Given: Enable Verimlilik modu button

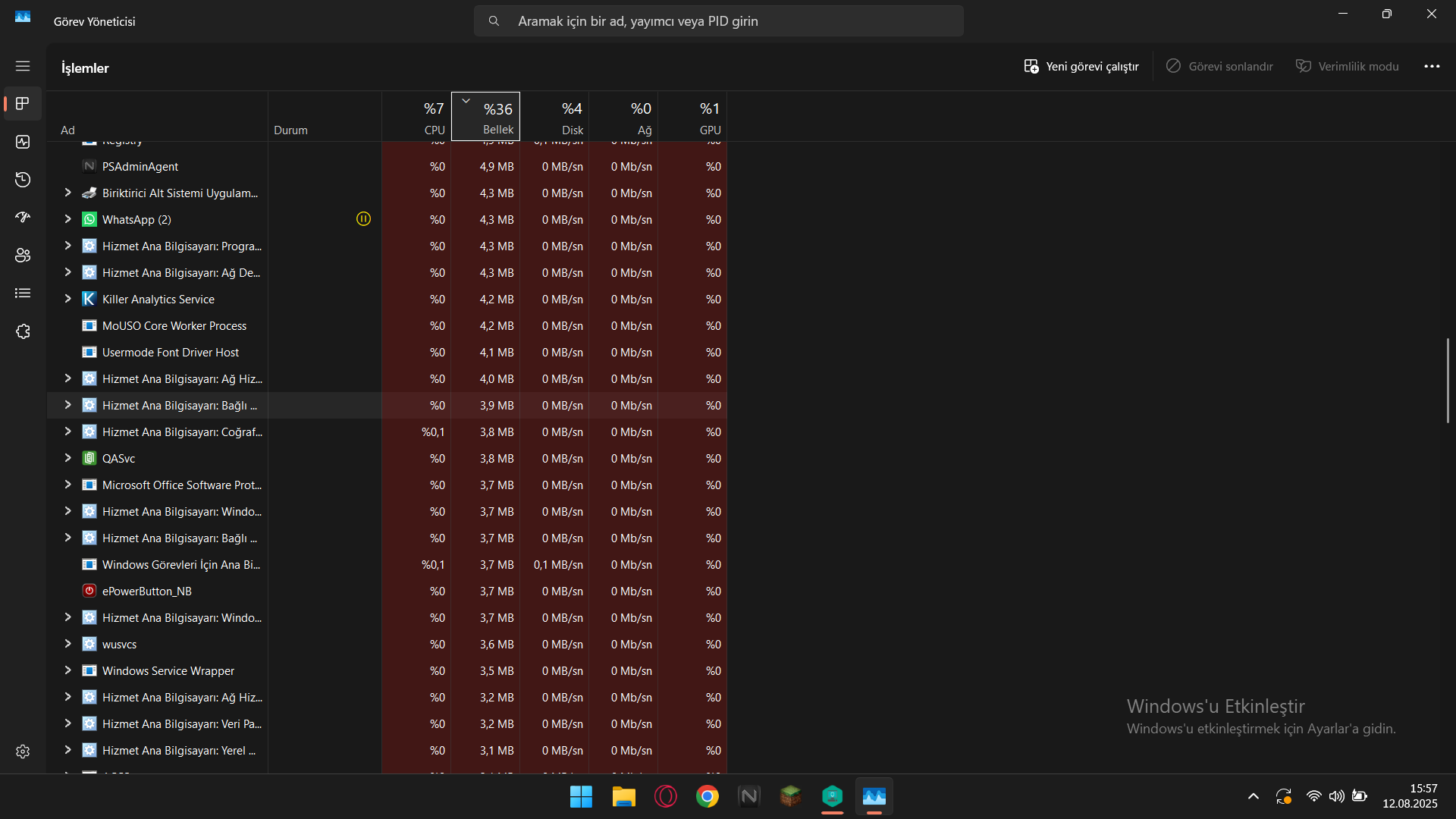Looking at the screenshot, I should (x=1347, y=67).
